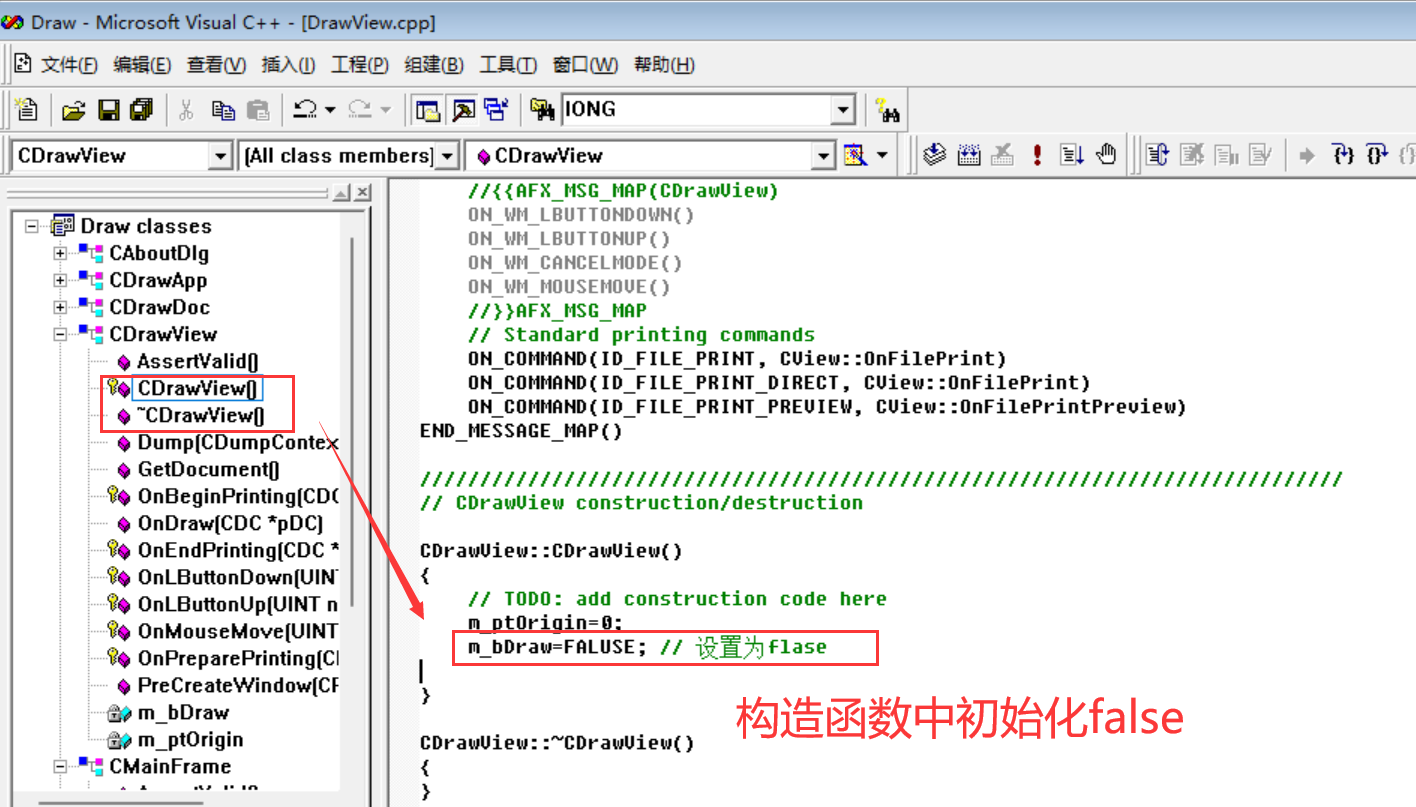
Task: Click the Go debug icon
Action: [1072, 155]
